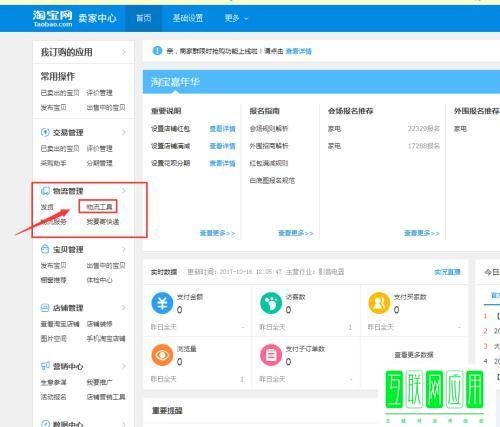Click 已卖出的宝贝 under 常用操作
This screenshot has width=500, height=427.
pyautogui.click(x=60, y=93)
